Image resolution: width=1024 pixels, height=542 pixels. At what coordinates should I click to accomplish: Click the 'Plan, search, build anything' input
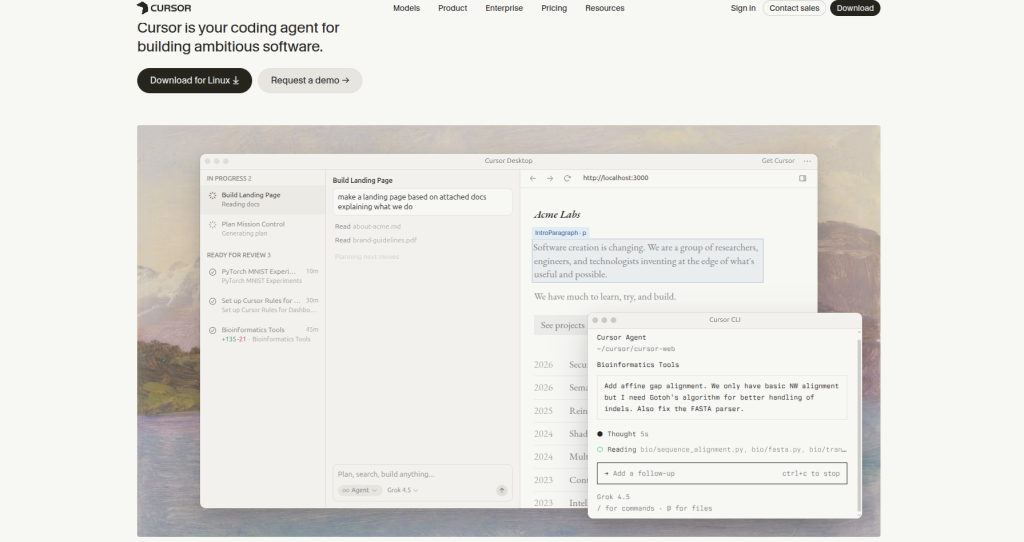point(422,474)
